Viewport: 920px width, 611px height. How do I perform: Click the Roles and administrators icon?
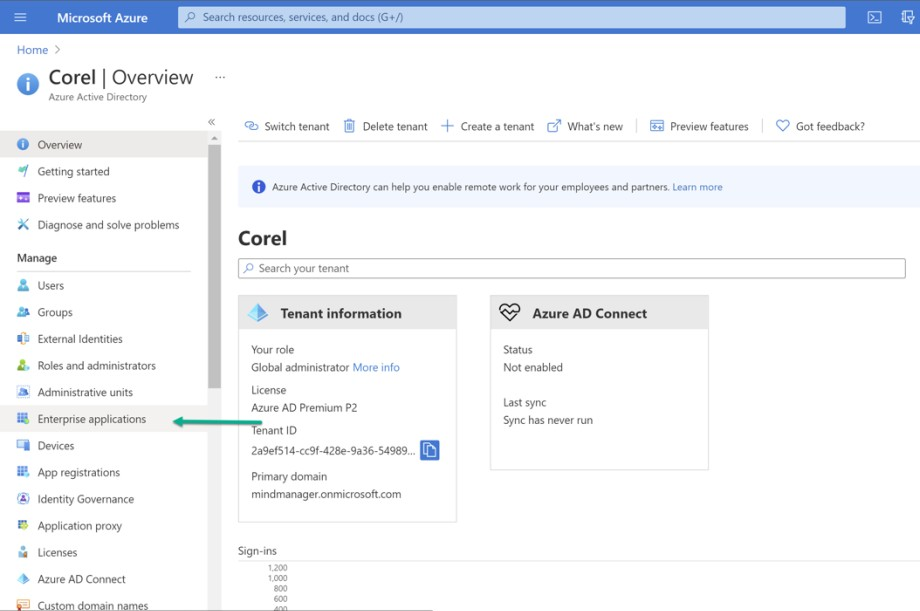tap(23, 366)
